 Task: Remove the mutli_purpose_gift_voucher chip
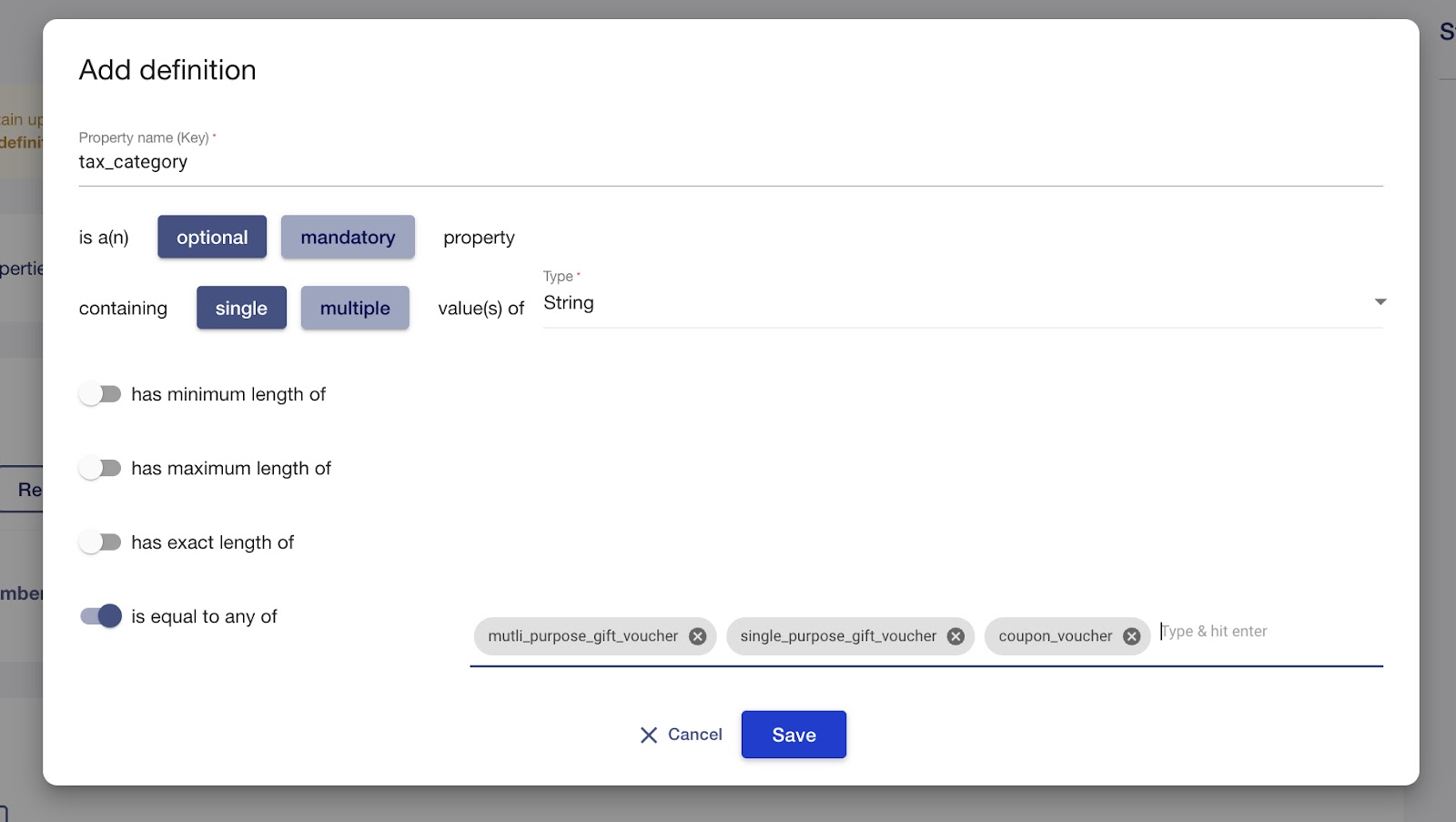(x=697, y=636)
